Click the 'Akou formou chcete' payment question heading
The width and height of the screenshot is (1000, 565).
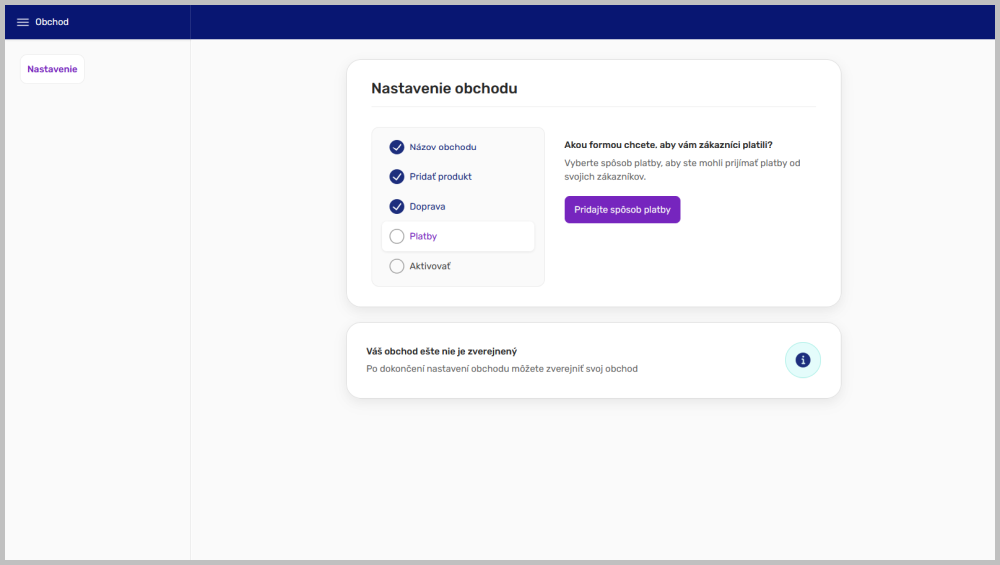(668, 145)
